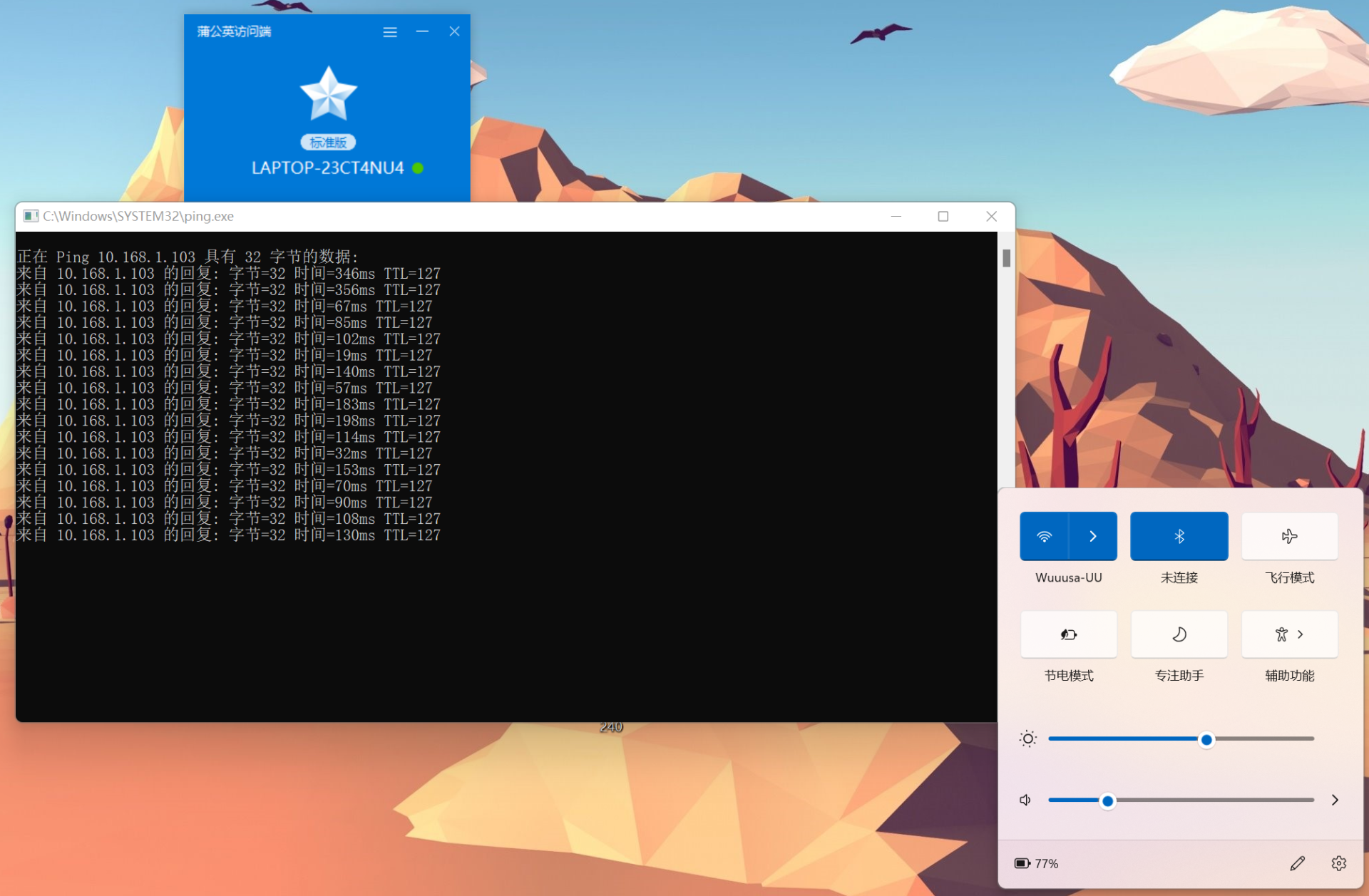Edit quick settings with the pencil icon
1369x896 pixels.
tap(1297, 863)
